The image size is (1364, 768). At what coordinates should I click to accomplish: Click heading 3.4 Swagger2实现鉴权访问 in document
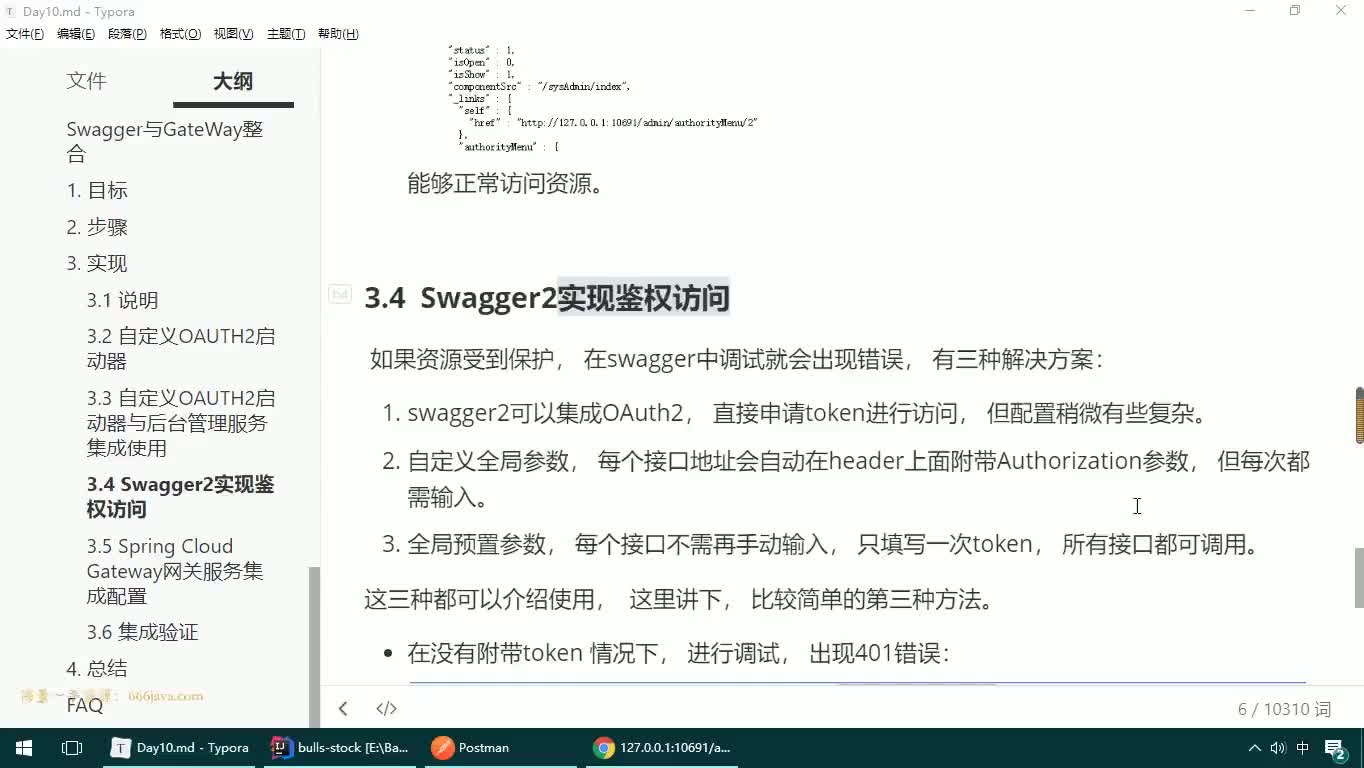point(547,298)
